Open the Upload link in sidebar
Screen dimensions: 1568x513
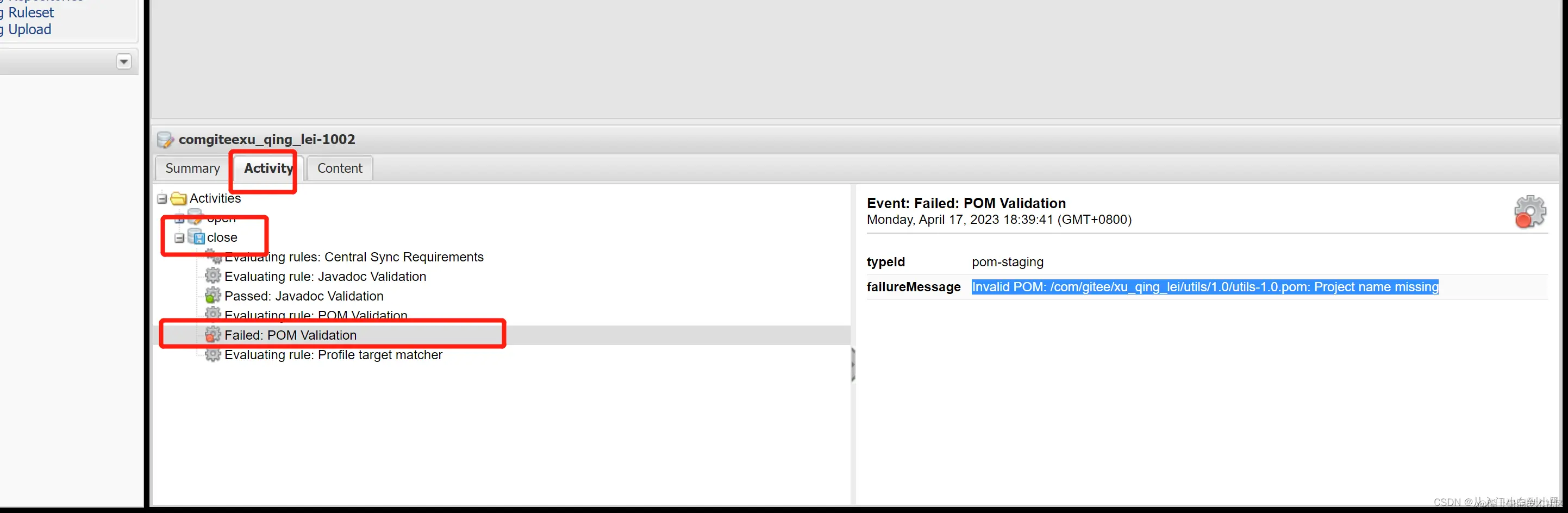coord(29,29)
